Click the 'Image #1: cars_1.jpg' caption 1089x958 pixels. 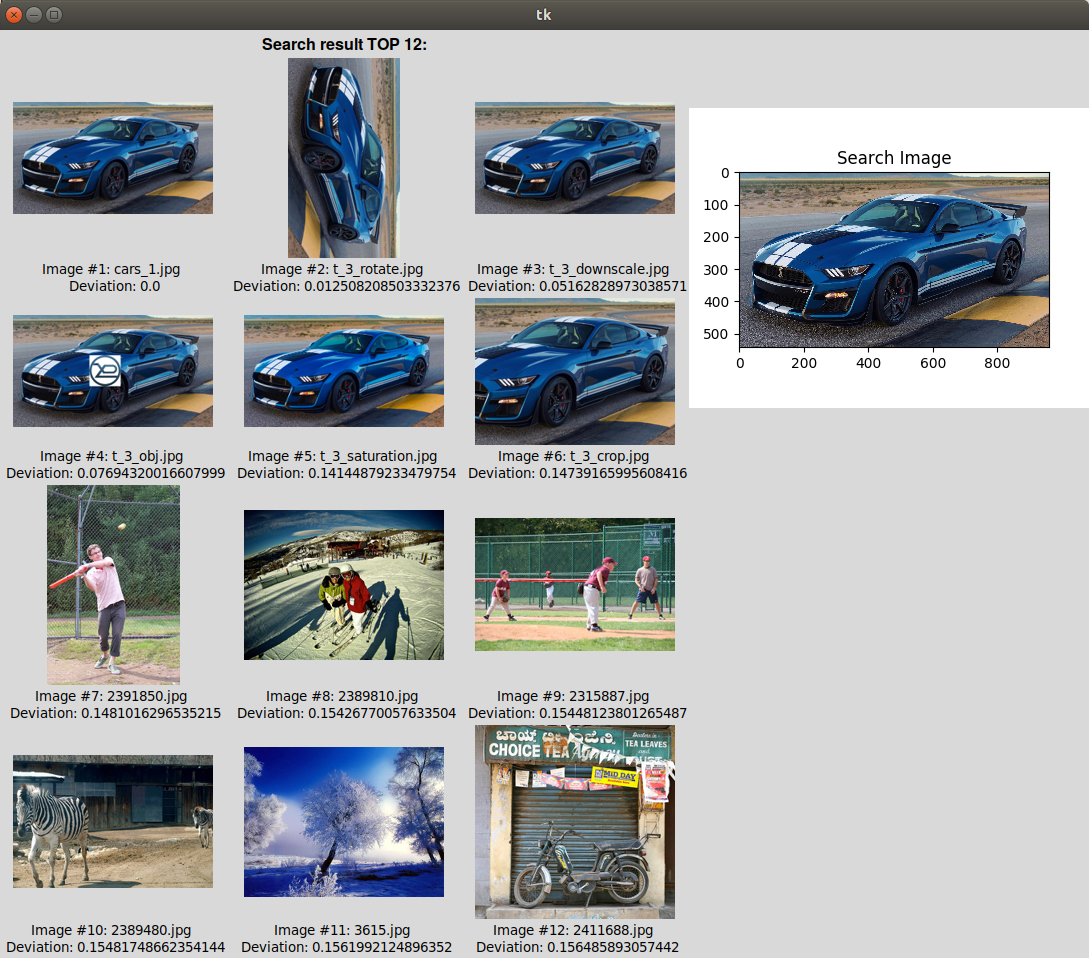111,269
